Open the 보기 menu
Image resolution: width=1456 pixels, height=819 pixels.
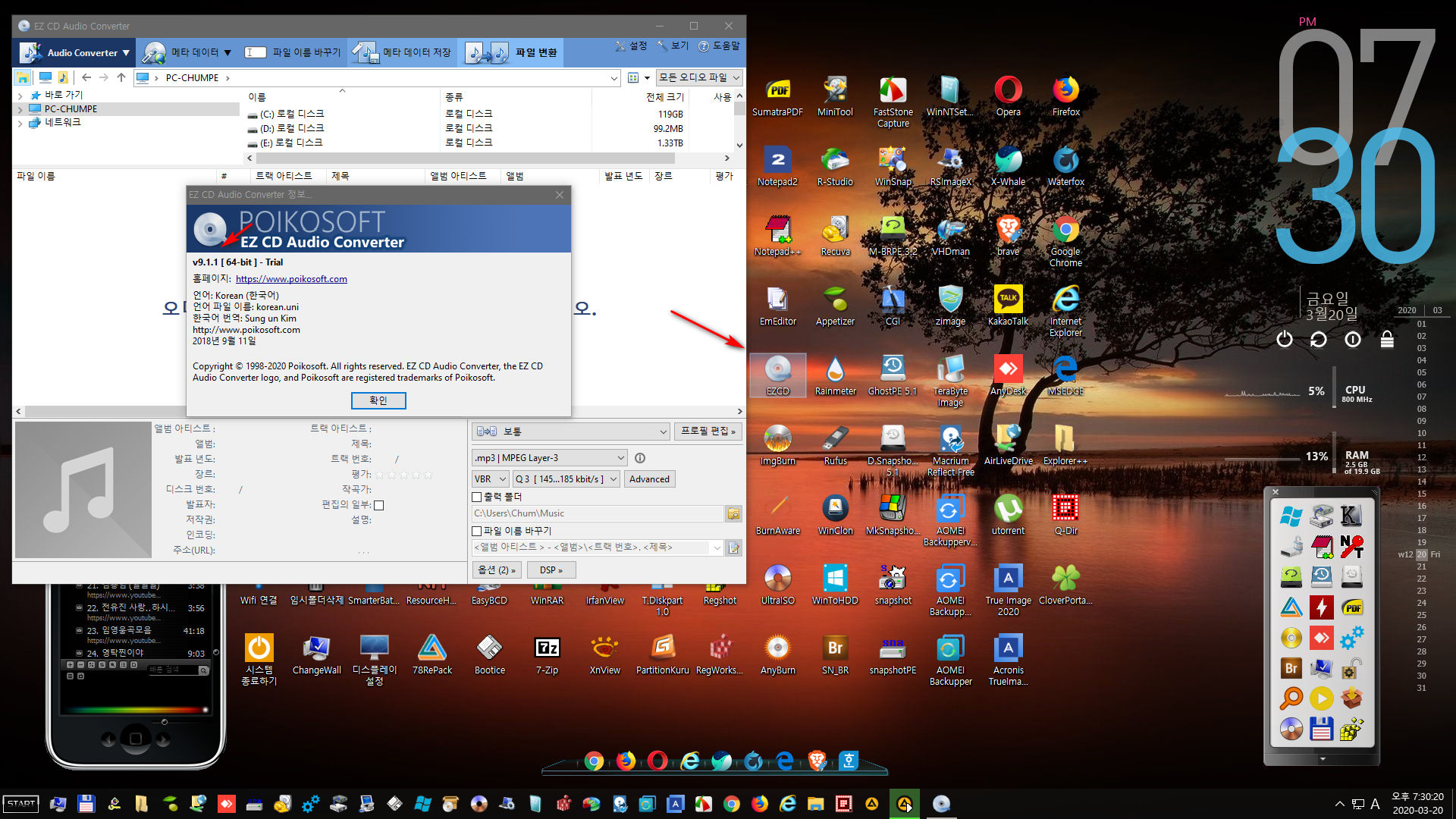[x=673, y=46]
